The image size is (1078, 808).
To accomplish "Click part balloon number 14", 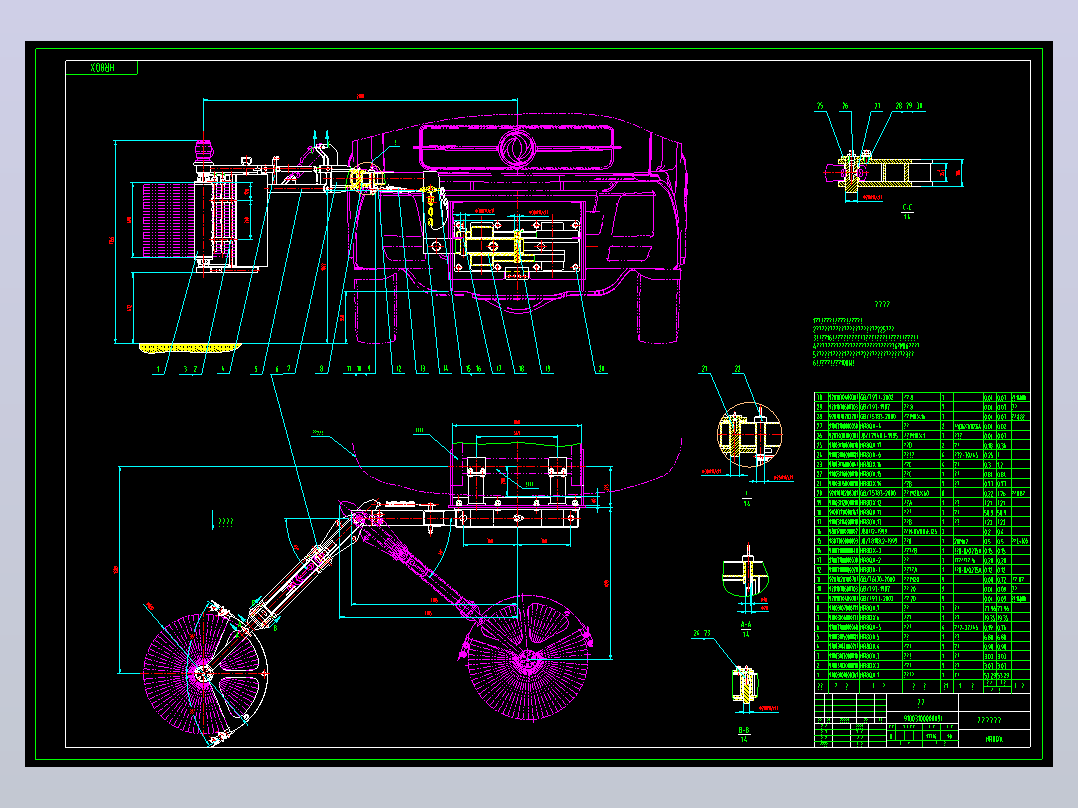I will point(446,370).
